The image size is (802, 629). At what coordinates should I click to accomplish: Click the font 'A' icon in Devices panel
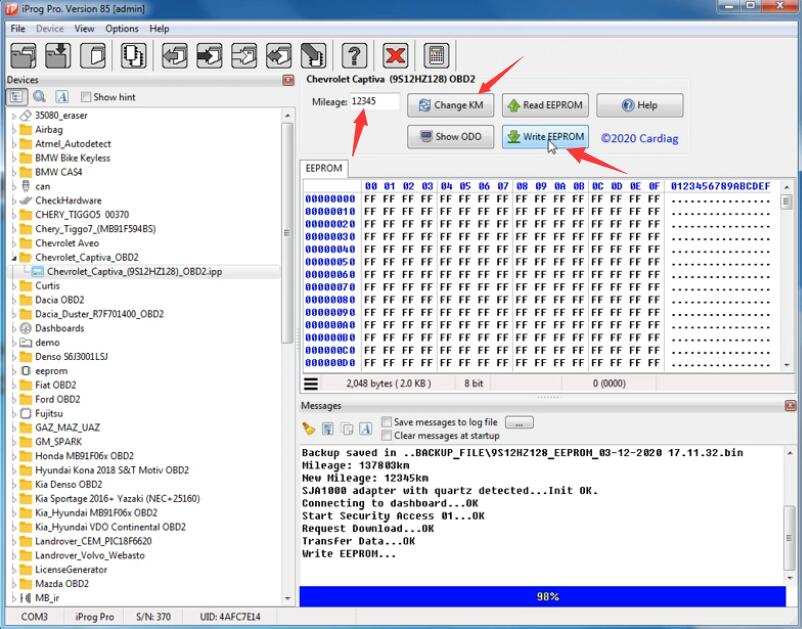pyautogui.click(x=62, y=97)
